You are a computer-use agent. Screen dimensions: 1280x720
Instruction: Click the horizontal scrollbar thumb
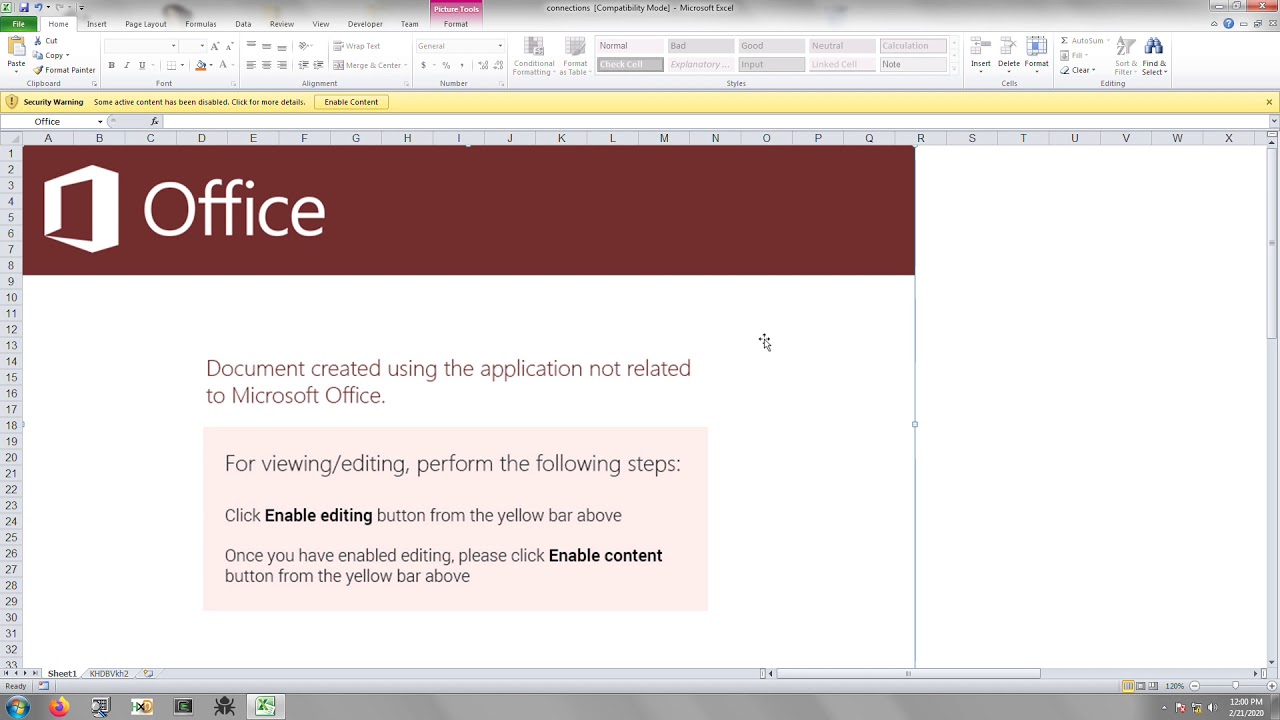coord(908,674)
